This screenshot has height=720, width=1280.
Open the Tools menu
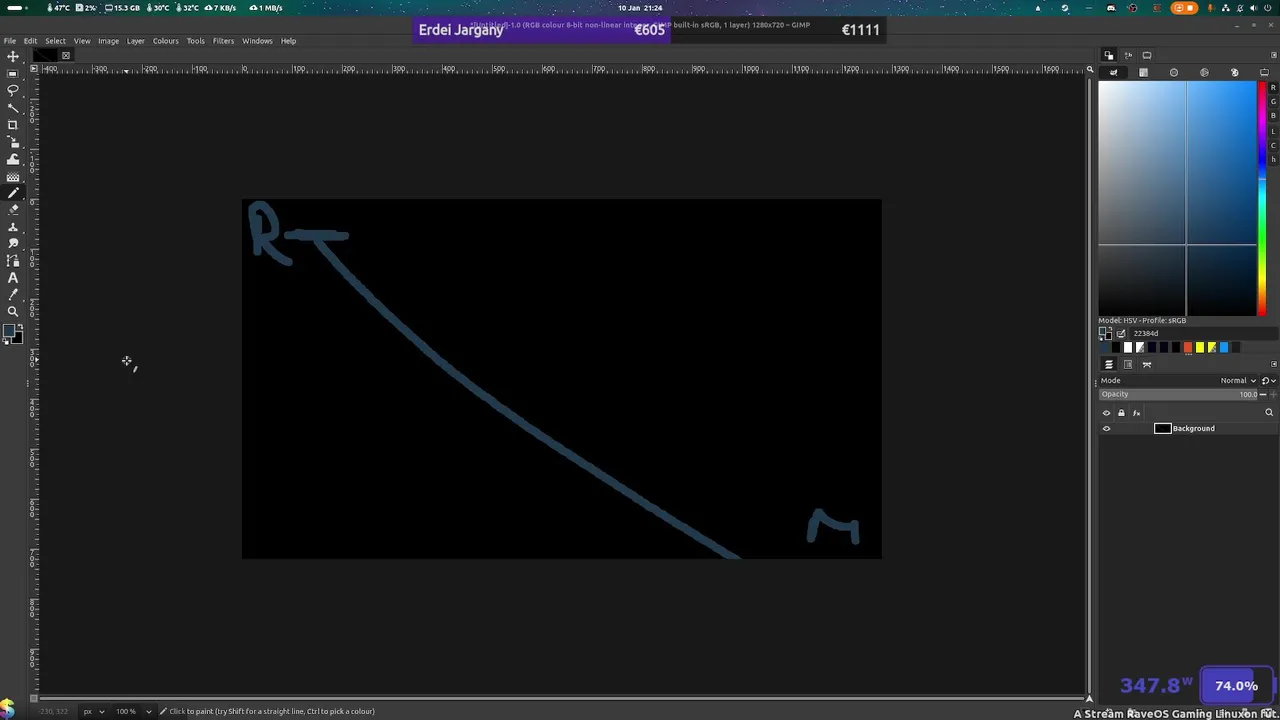point(195,41)
